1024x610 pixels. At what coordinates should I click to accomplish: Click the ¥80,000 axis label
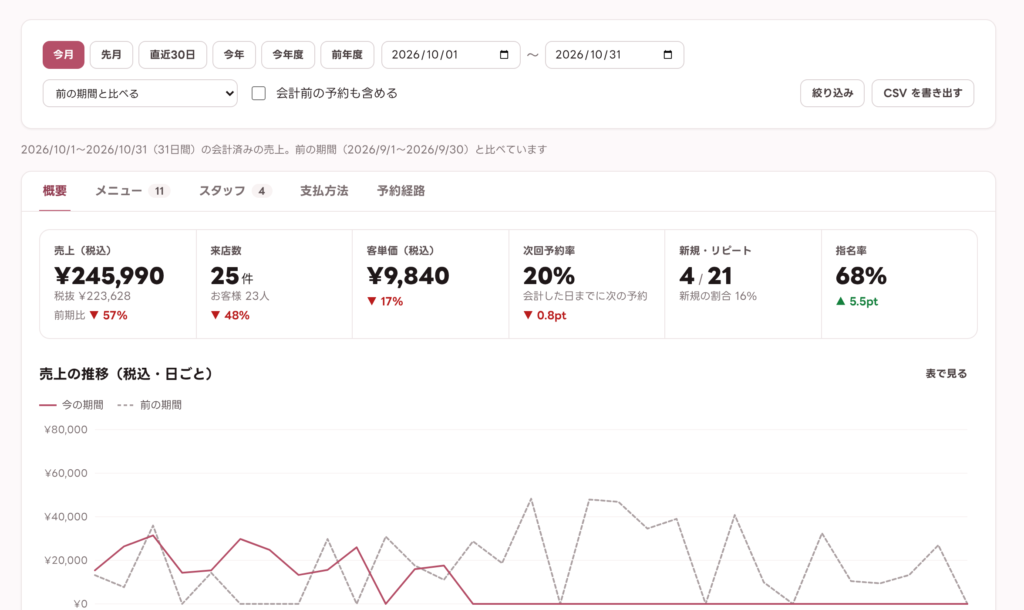click(65, 430)
